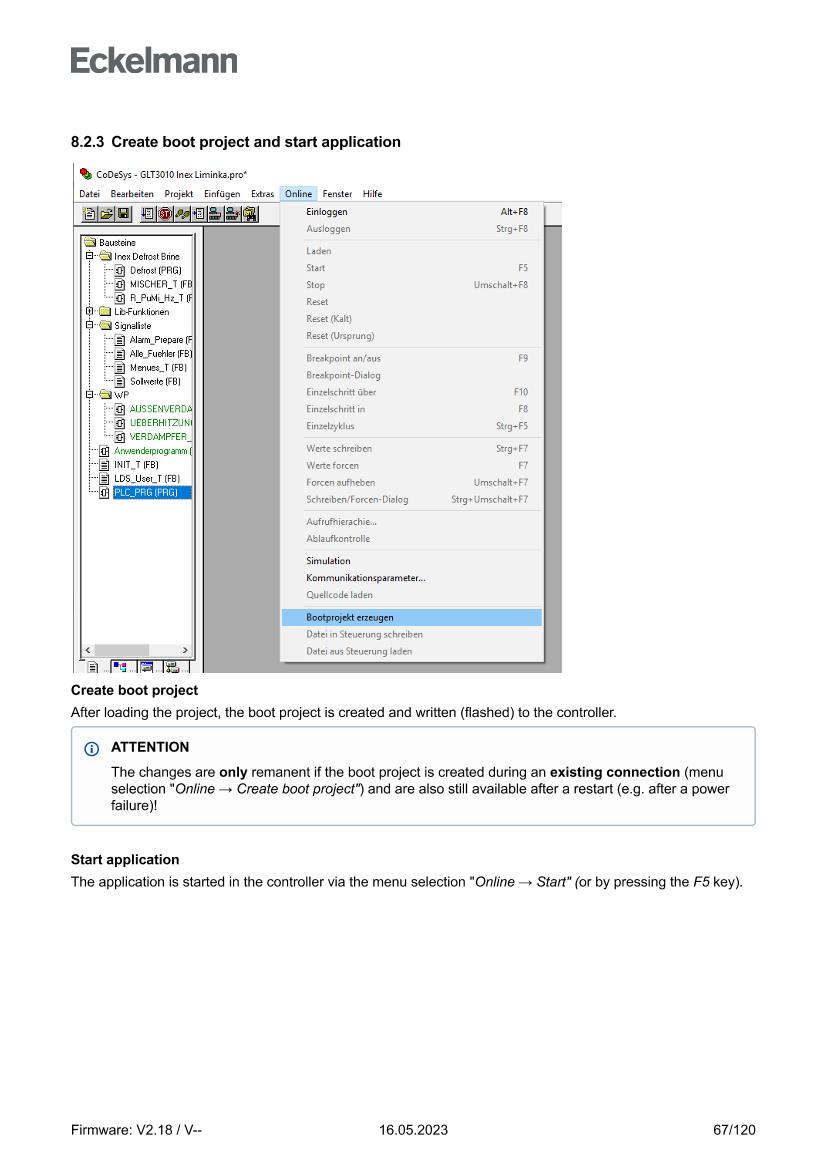Choose Einloggen from the Online menu
Image resolution: width=827 pixels, height=1169 pixels.
(327, 212)
